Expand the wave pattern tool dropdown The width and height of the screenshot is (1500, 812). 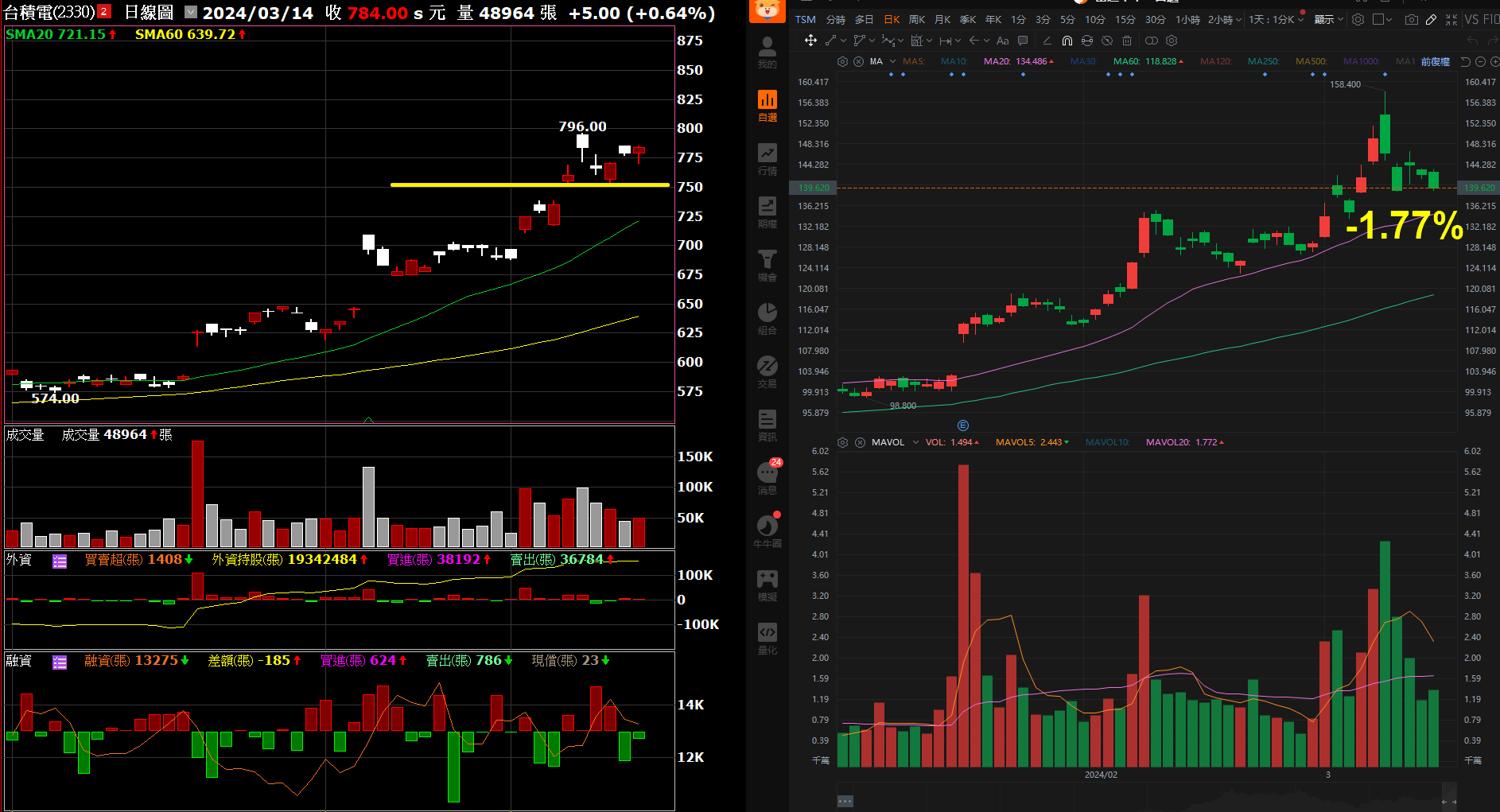(900, 41)
